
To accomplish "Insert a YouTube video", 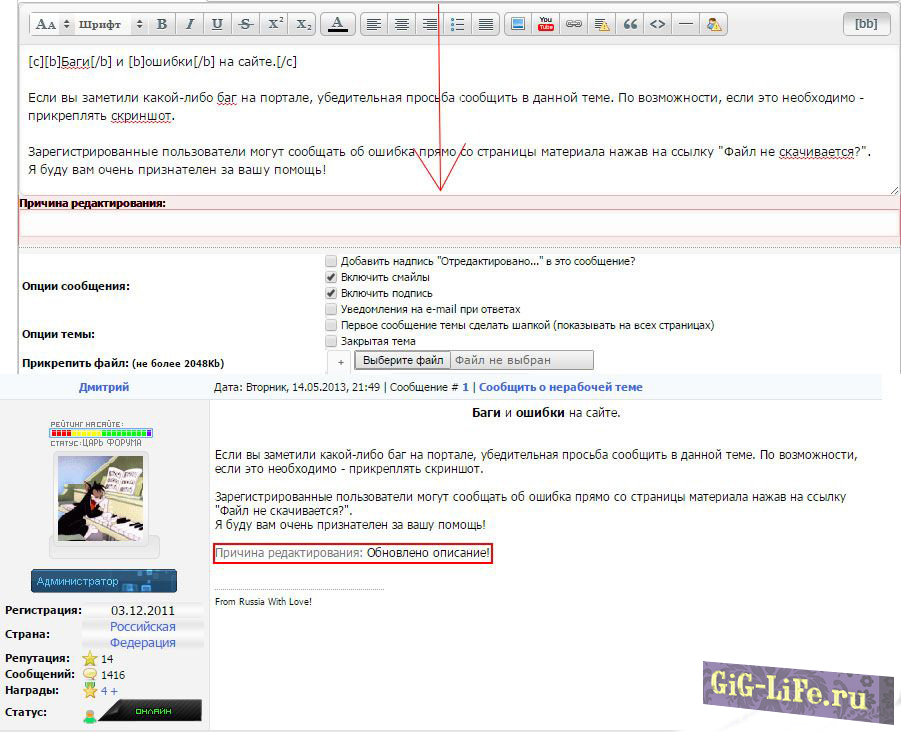I will pyautogui.click(x=545, y=24).
